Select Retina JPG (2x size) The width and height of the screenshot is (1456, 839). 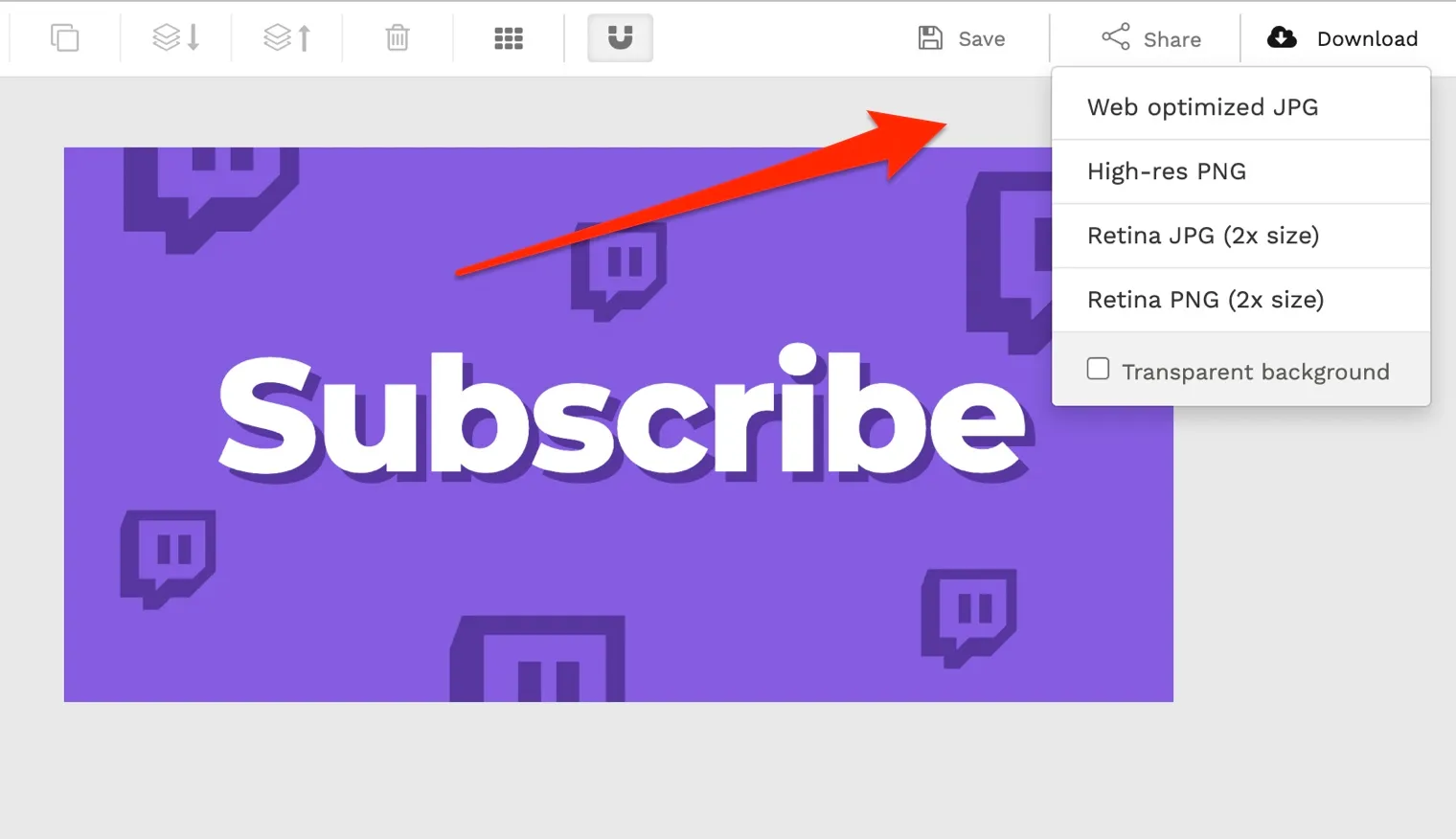[1240, 236]
